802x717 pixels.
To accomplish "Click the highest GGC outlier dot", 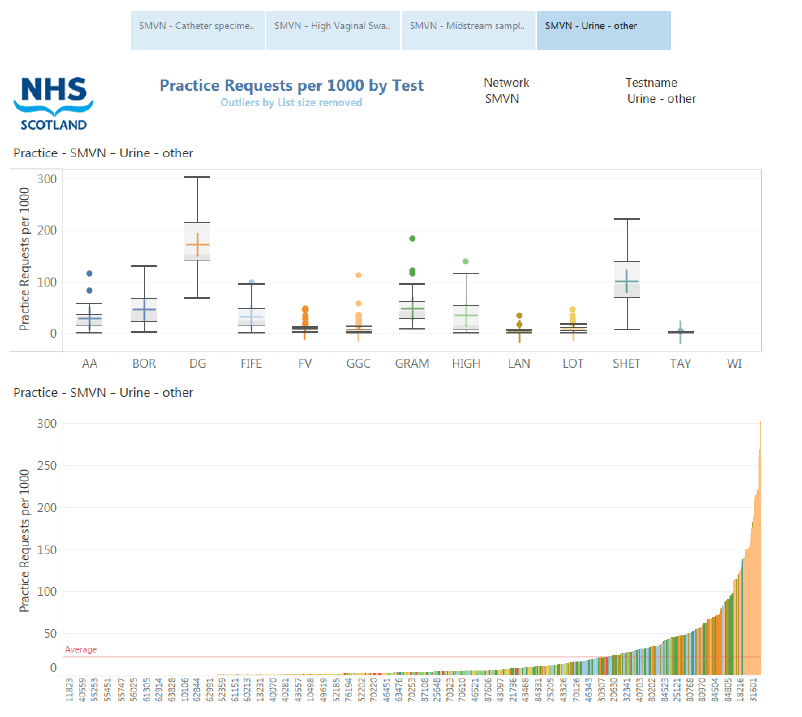I will click(x=359, y=275).
